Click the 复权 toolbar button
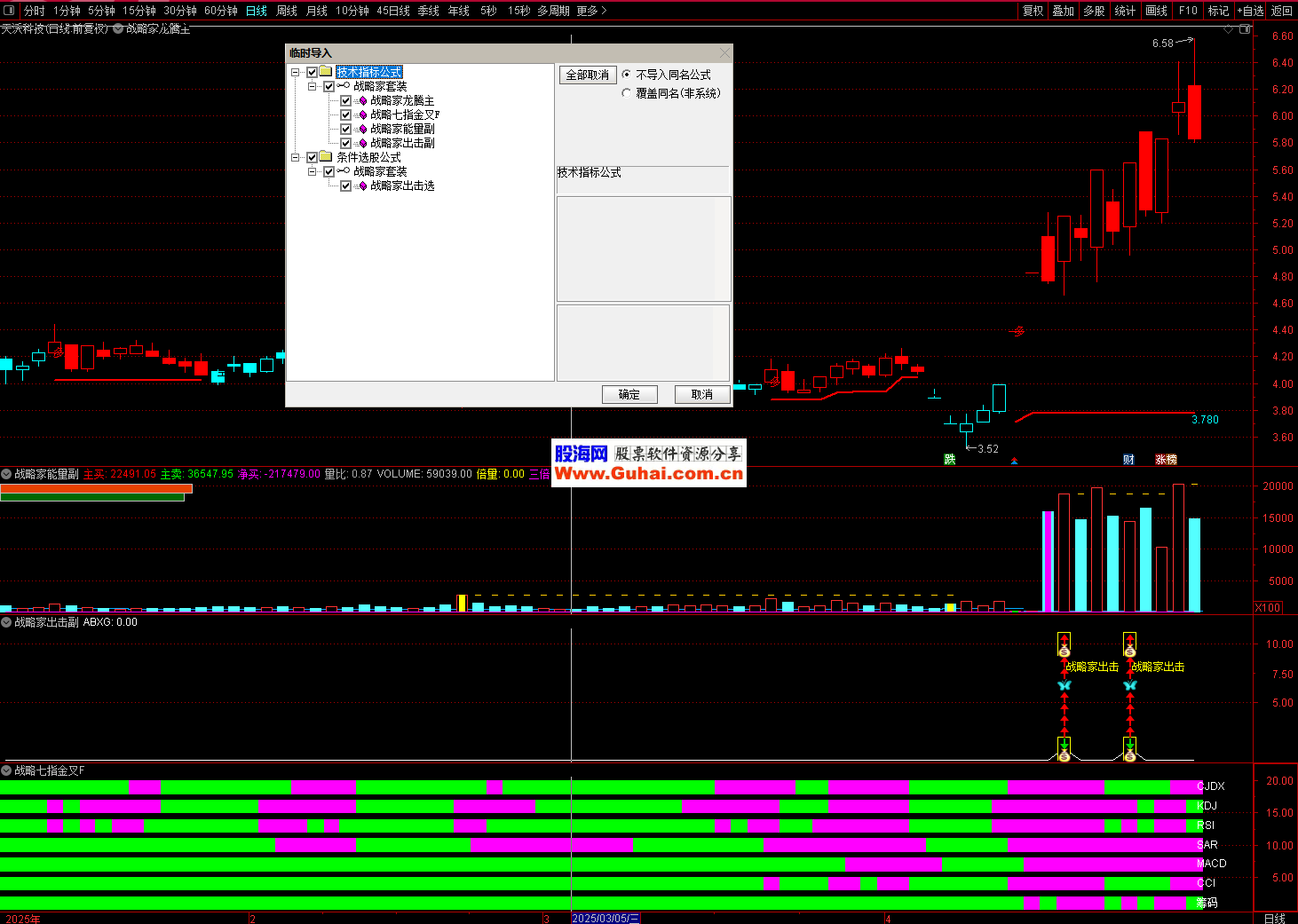Screen dimensions: 1298x924 coord(1033,11)
